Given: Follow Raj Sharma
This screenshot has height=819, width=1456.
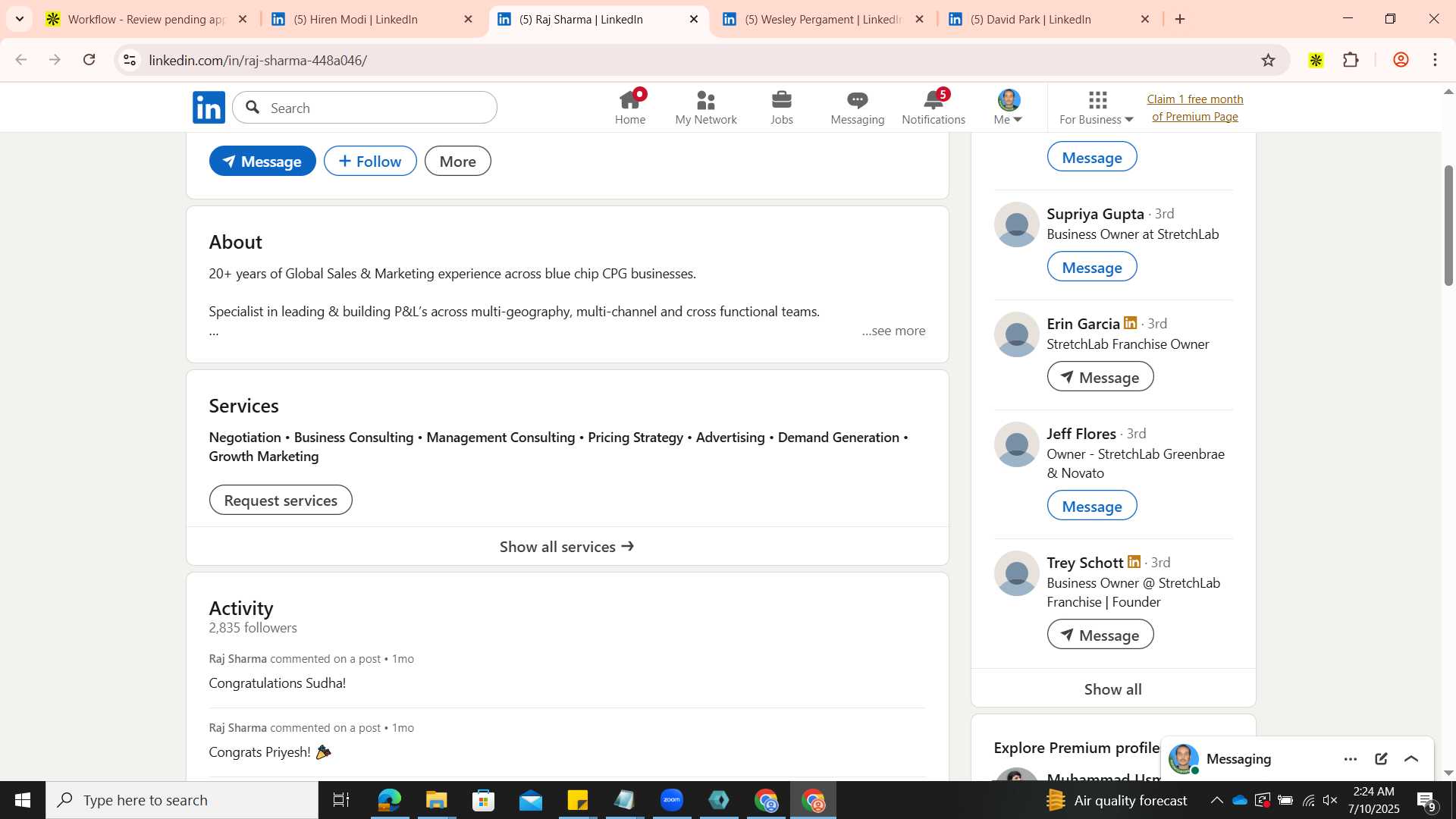Looking at the screenshot, I should click(370, 161).
